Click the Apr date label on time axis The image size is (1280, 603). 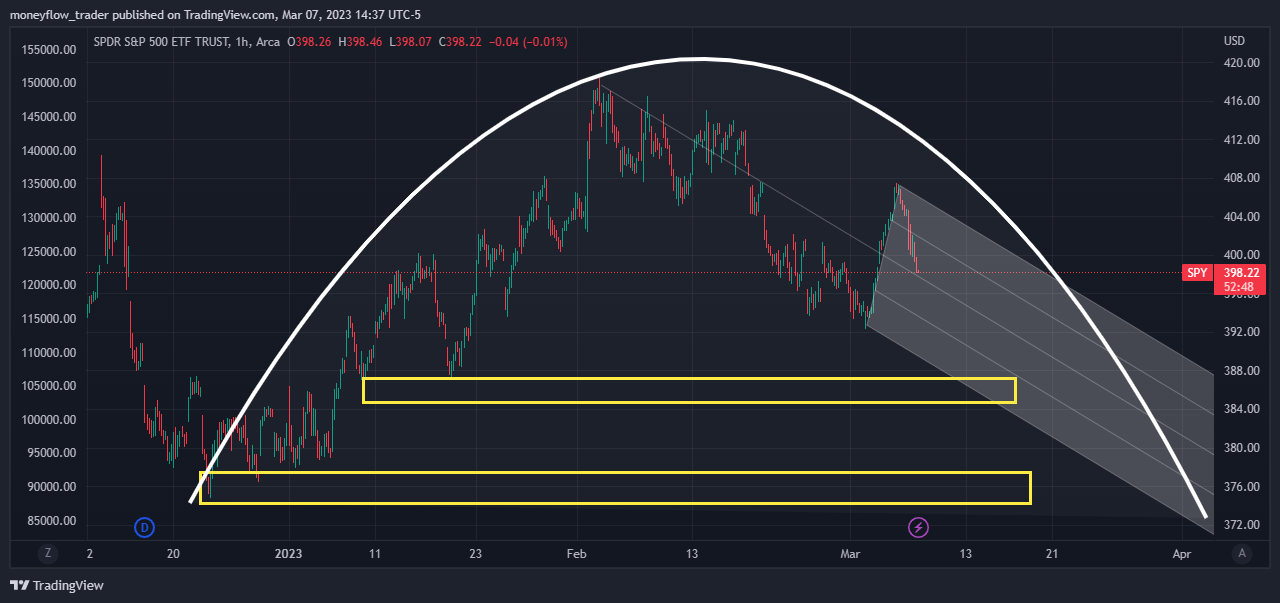pos(1183,553)
